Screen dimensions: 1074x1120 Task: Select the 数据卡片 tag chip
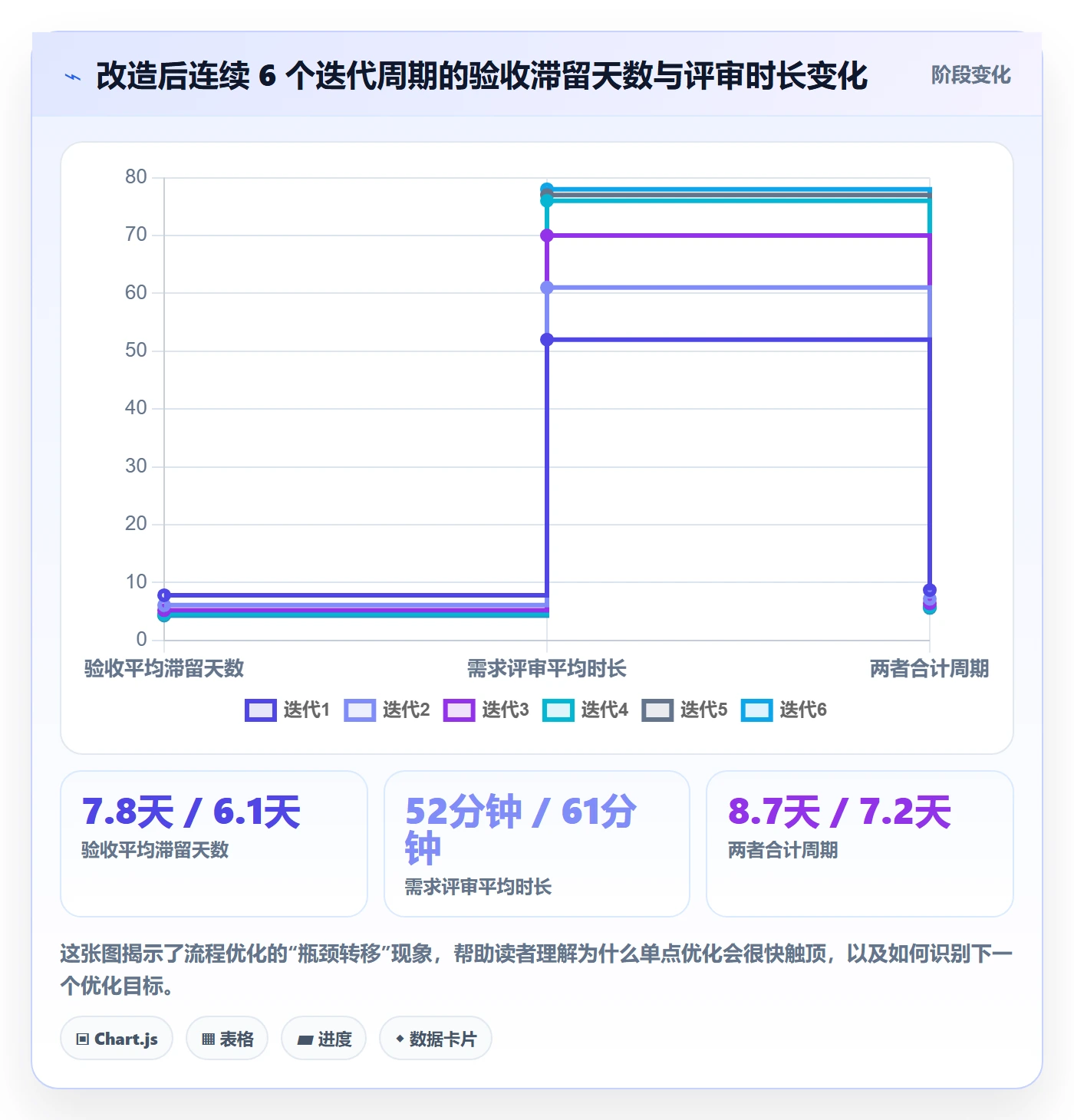click(x=436, y=1039)
